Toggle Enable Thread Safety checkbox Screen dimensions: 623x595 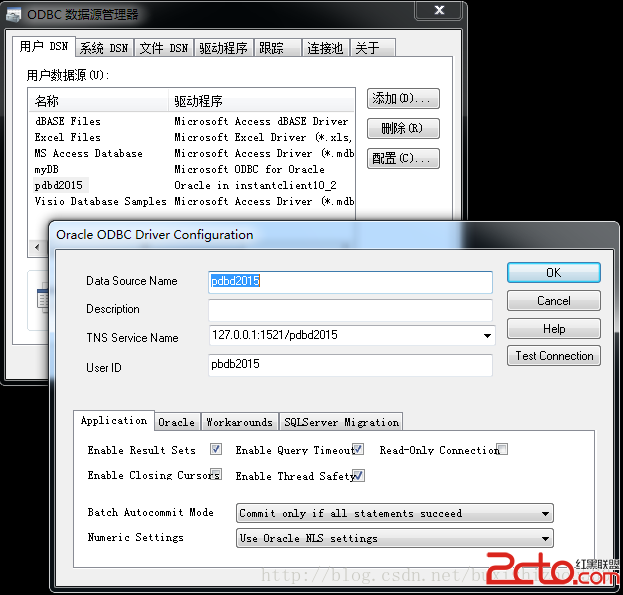(359, 475)
